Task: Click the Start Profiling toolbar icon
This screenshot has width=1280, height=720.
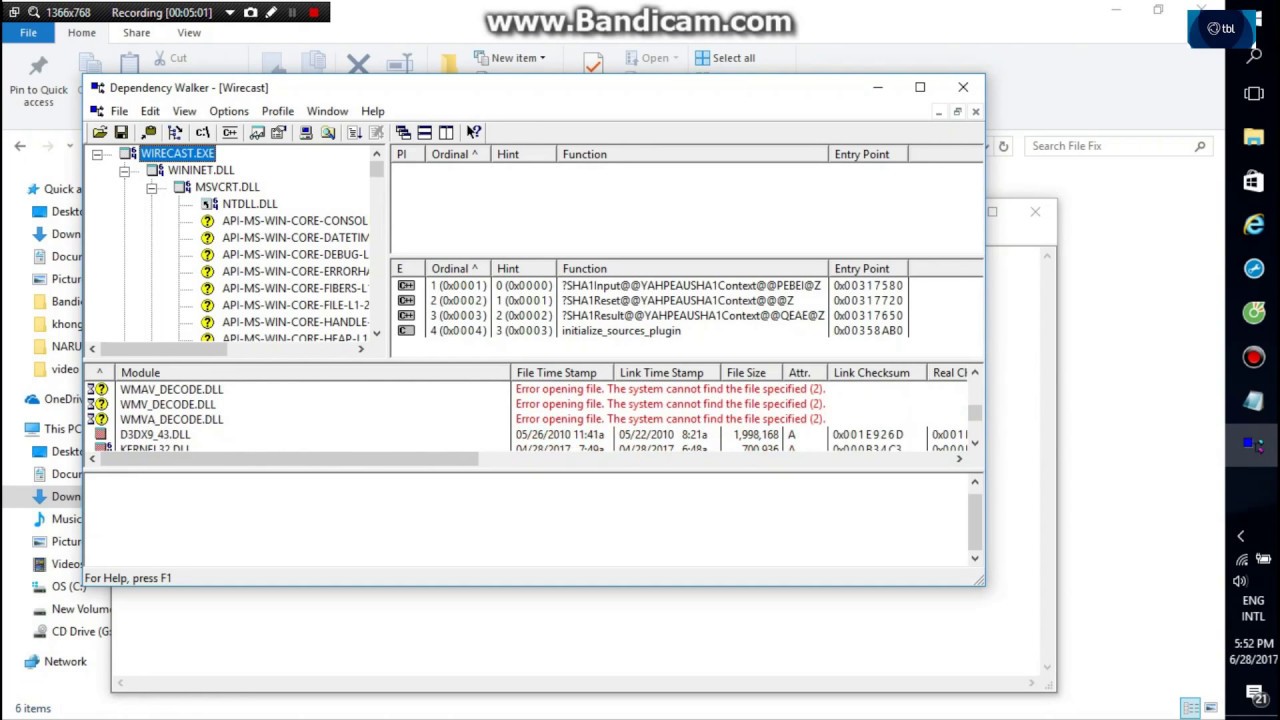Action: pyautogui.click(x=355, y=132)
